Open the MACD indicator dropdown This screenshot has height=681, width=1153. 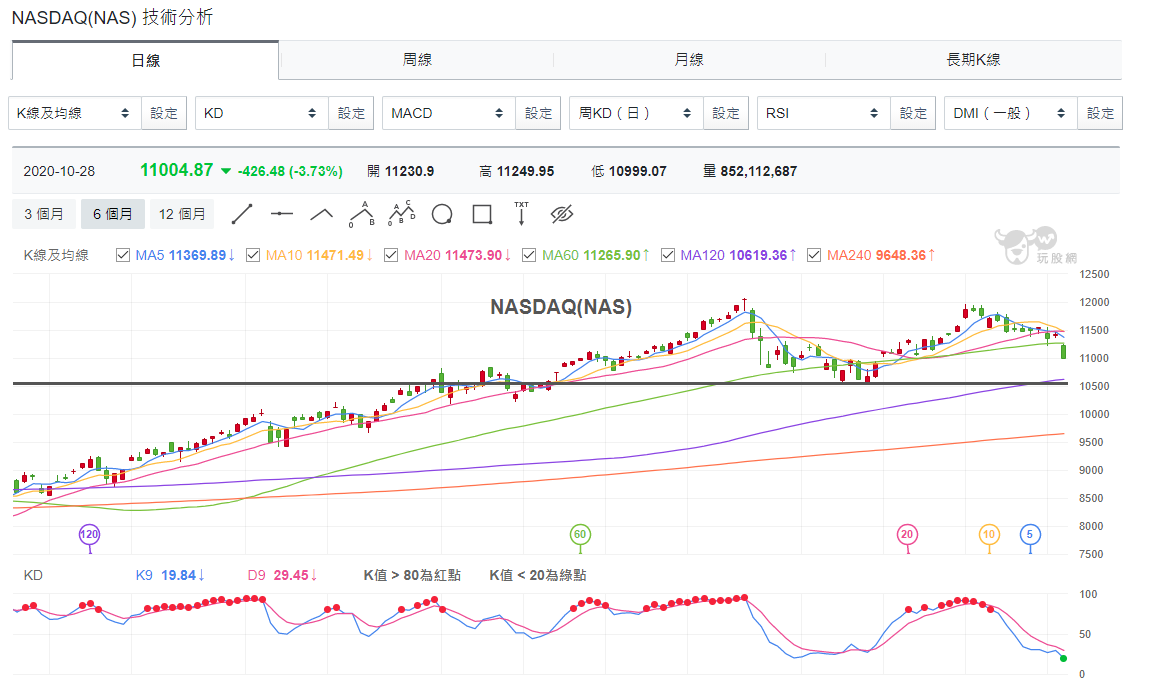click(449, 113)
